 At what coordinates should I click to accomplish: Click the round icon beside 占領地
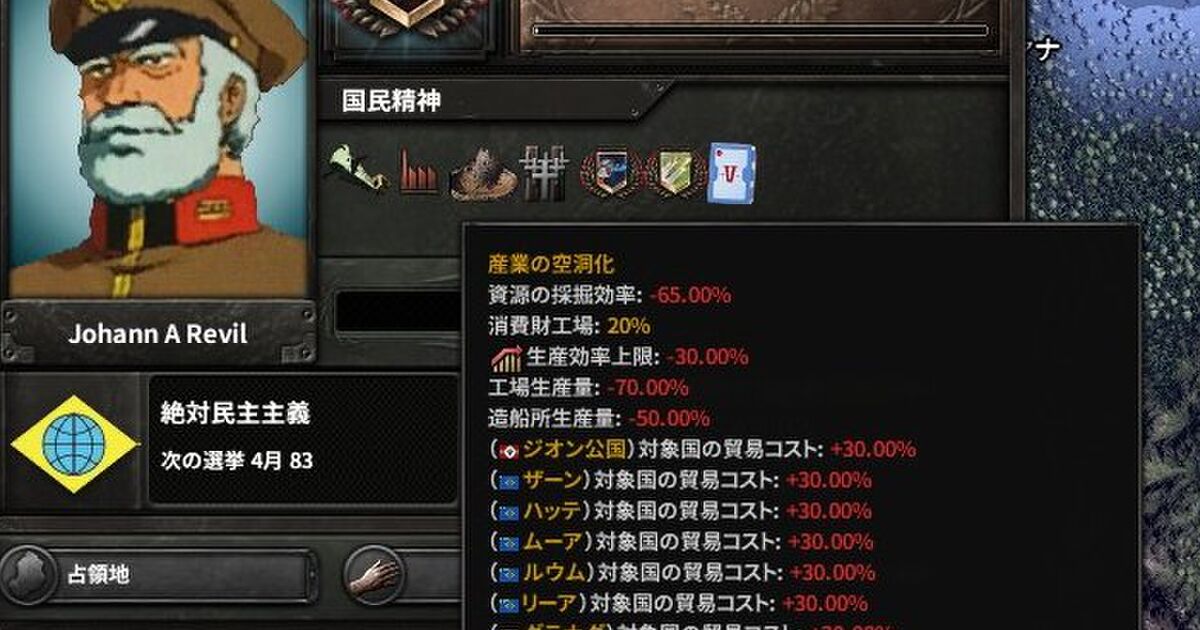click(x=28, y=575)
